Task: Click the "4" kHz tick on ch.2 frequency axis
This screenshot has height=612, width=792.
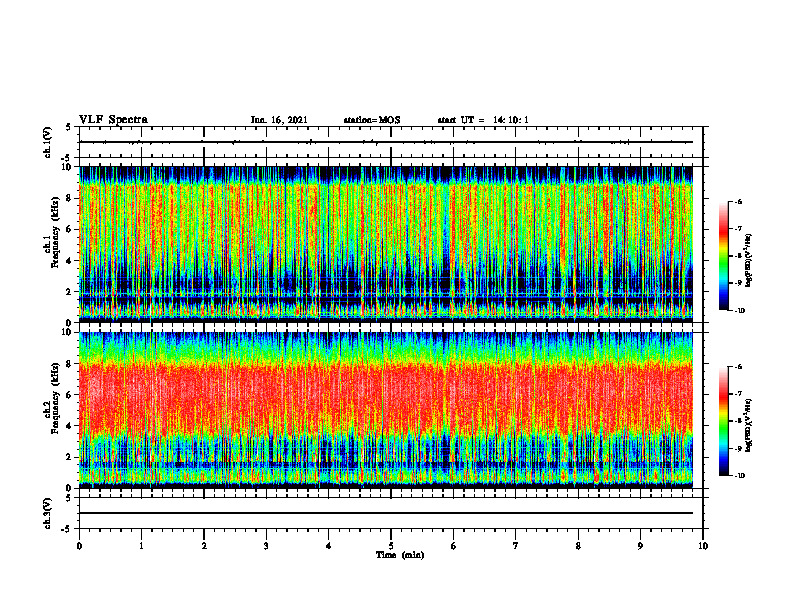Action: tap(69, 426)
